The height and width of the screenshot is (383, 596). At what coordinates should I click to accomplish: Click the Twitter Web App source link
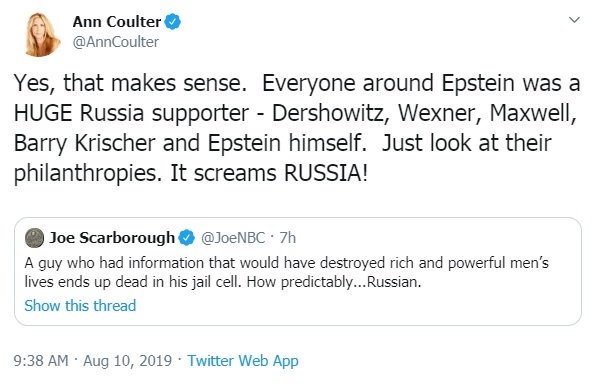[x=243, y=361]
